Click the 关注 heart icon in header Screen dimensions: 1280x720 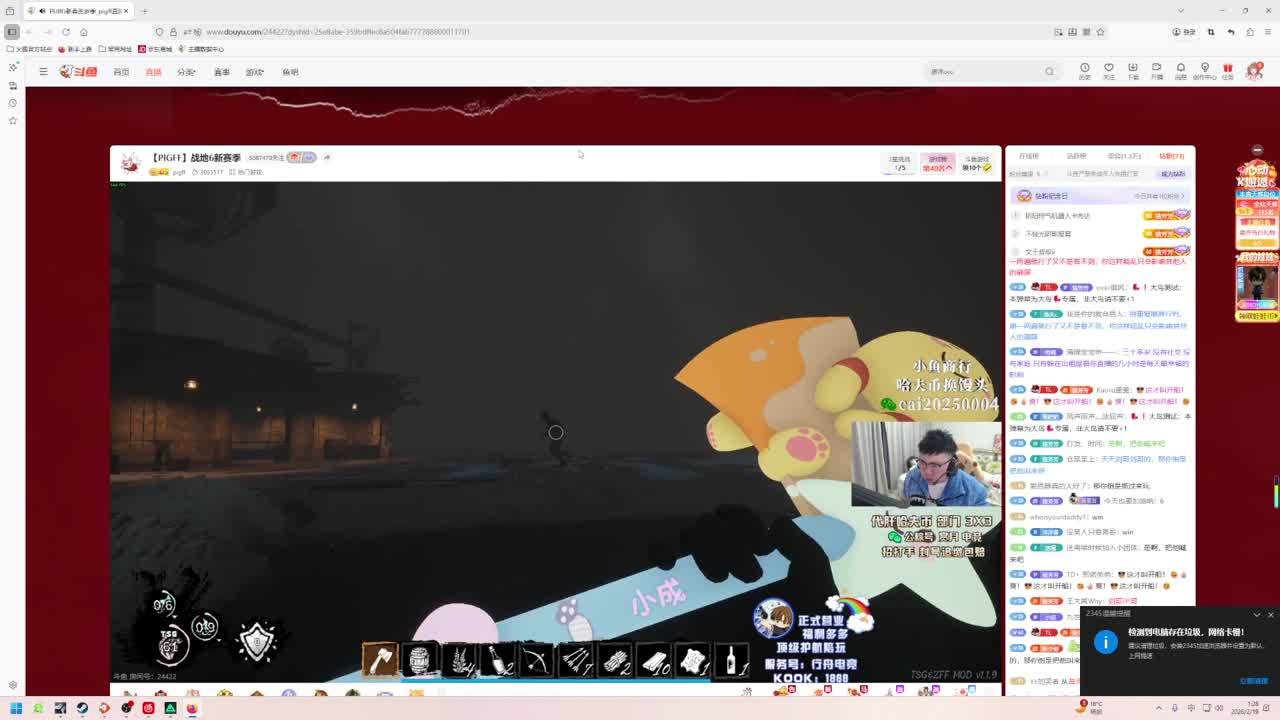(1108, 70)
